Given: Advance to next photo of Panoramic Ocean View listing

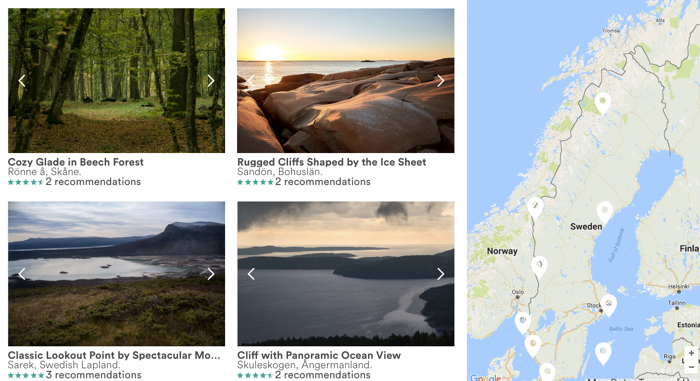Looking at the screenshot, I should pos(441,274).
